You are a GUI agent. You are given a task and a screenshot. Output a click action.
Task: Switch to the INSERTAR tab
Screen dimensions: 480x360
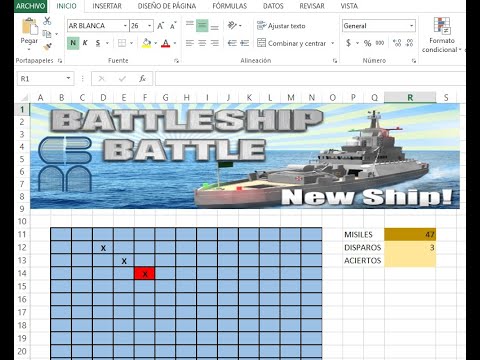[107, 6]
